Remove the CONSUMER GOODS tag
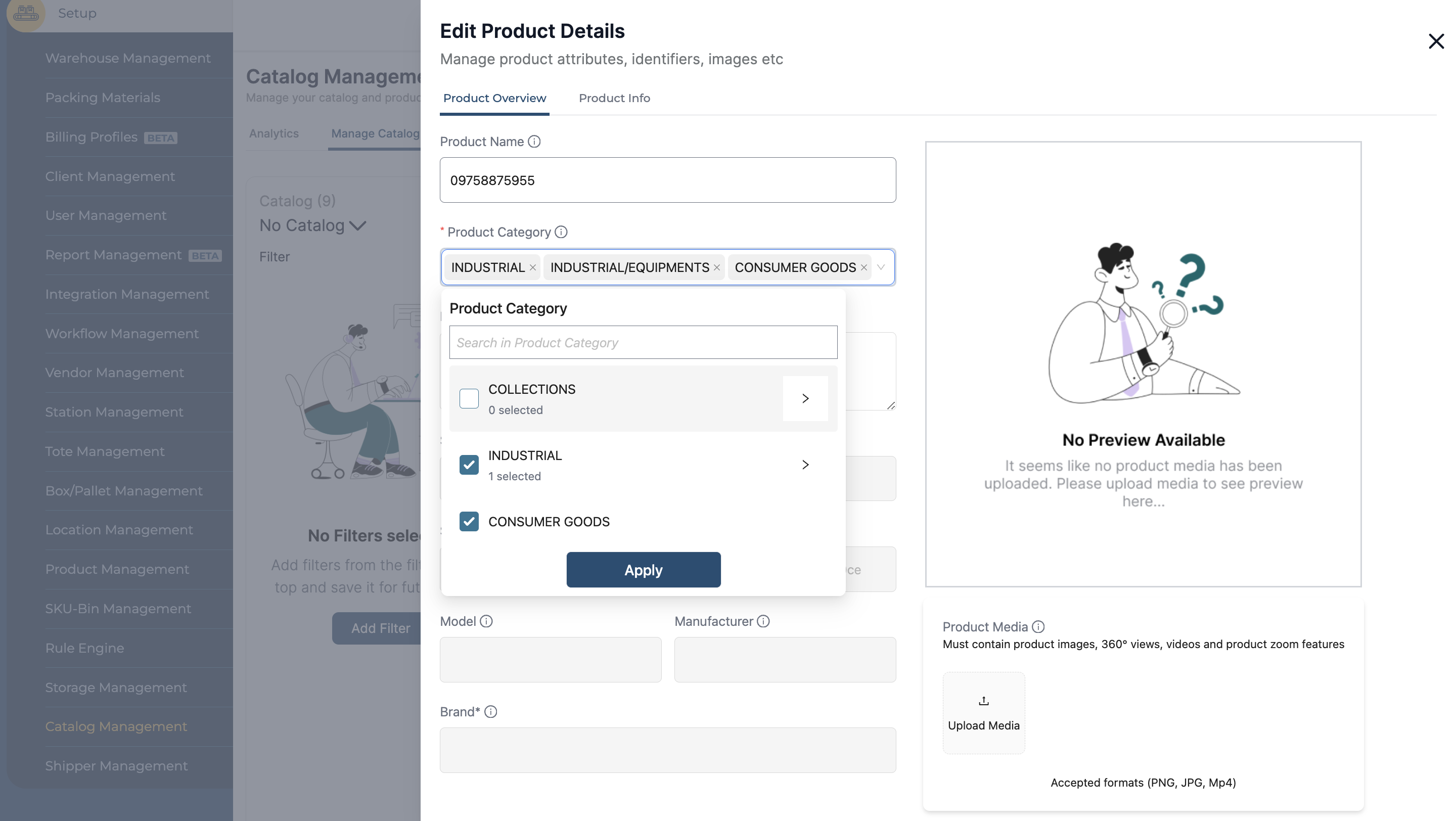1456x821 pixels. (x=863, y=268)
